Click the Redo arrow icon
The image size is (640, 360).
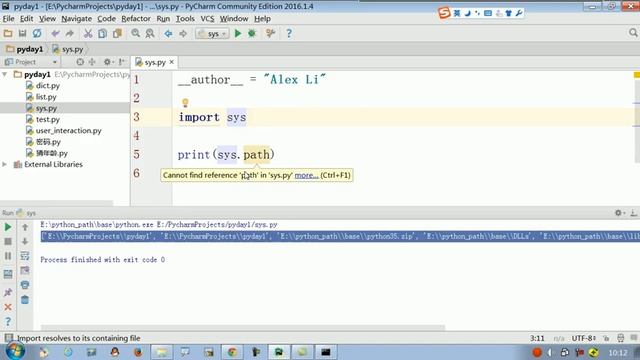(70, 33)
